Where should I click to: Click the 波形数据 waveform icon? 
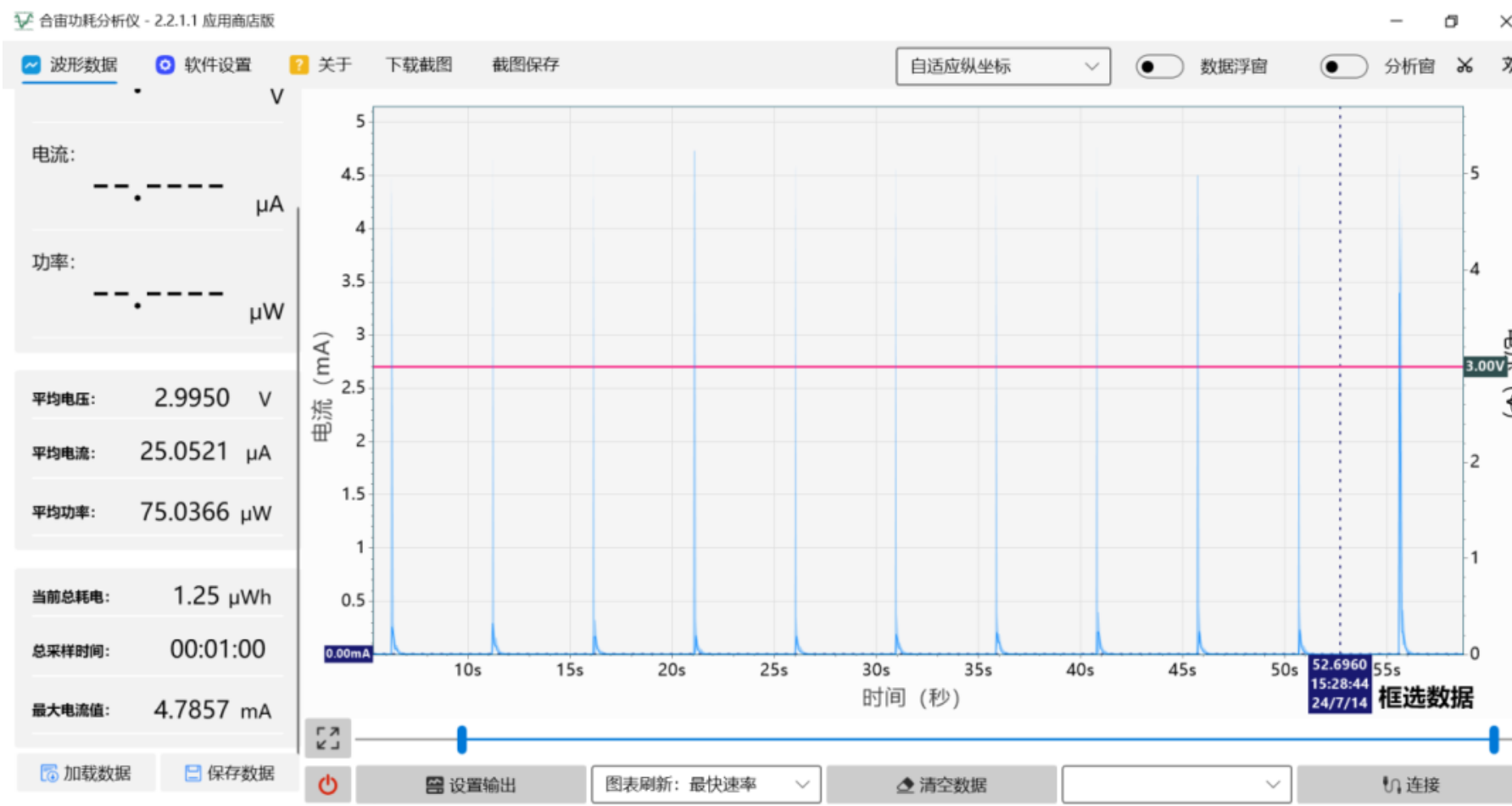[x=31, y=64]
